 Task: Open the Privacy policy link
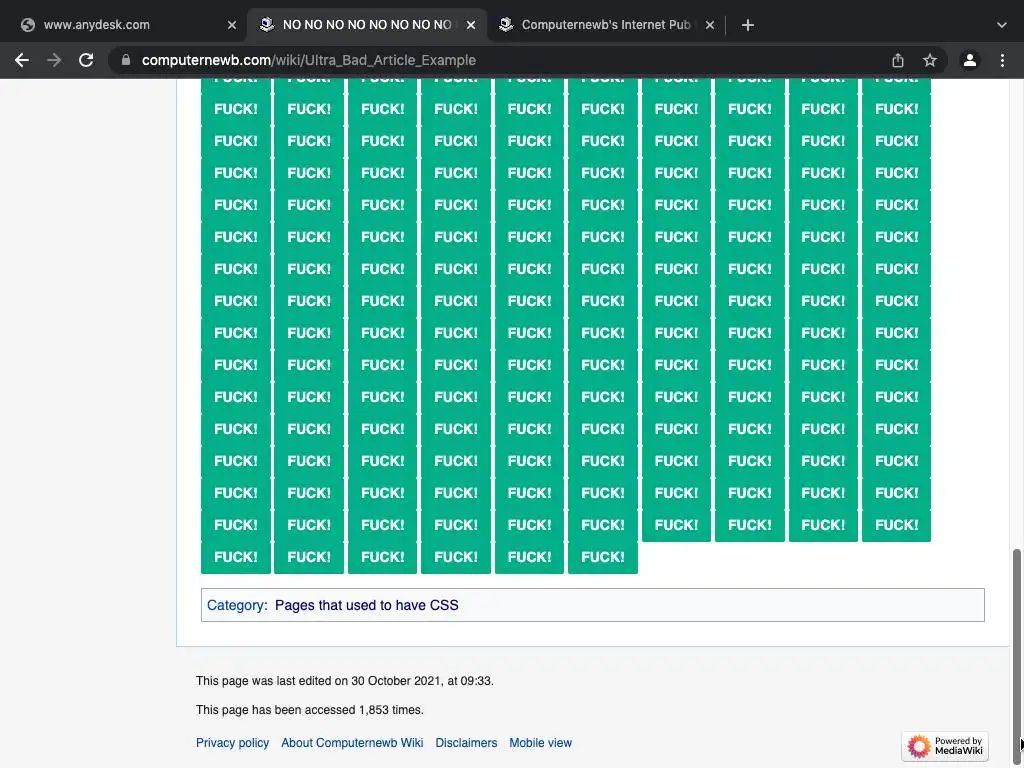[x=232, y=743]
